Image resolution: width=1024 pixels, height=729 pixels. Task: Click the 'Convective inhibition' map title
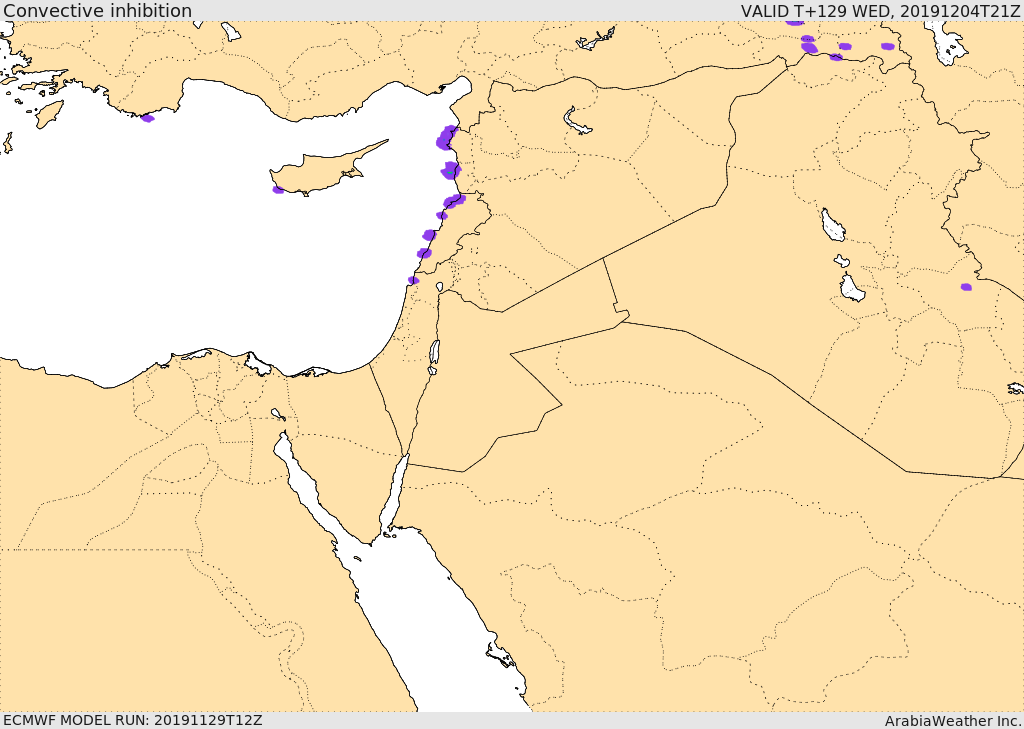[97, 10]
